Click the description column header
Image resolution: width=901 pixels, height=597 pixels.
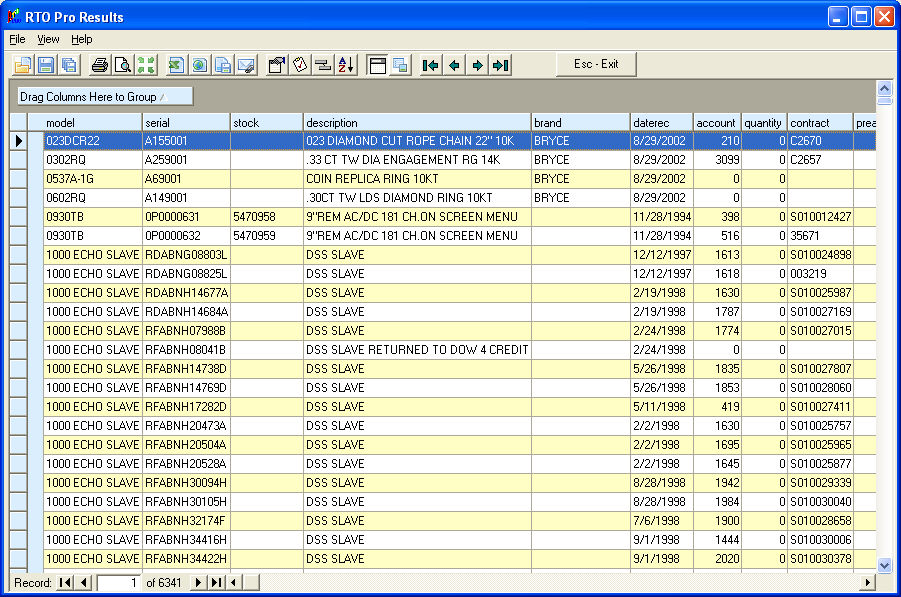416,123
